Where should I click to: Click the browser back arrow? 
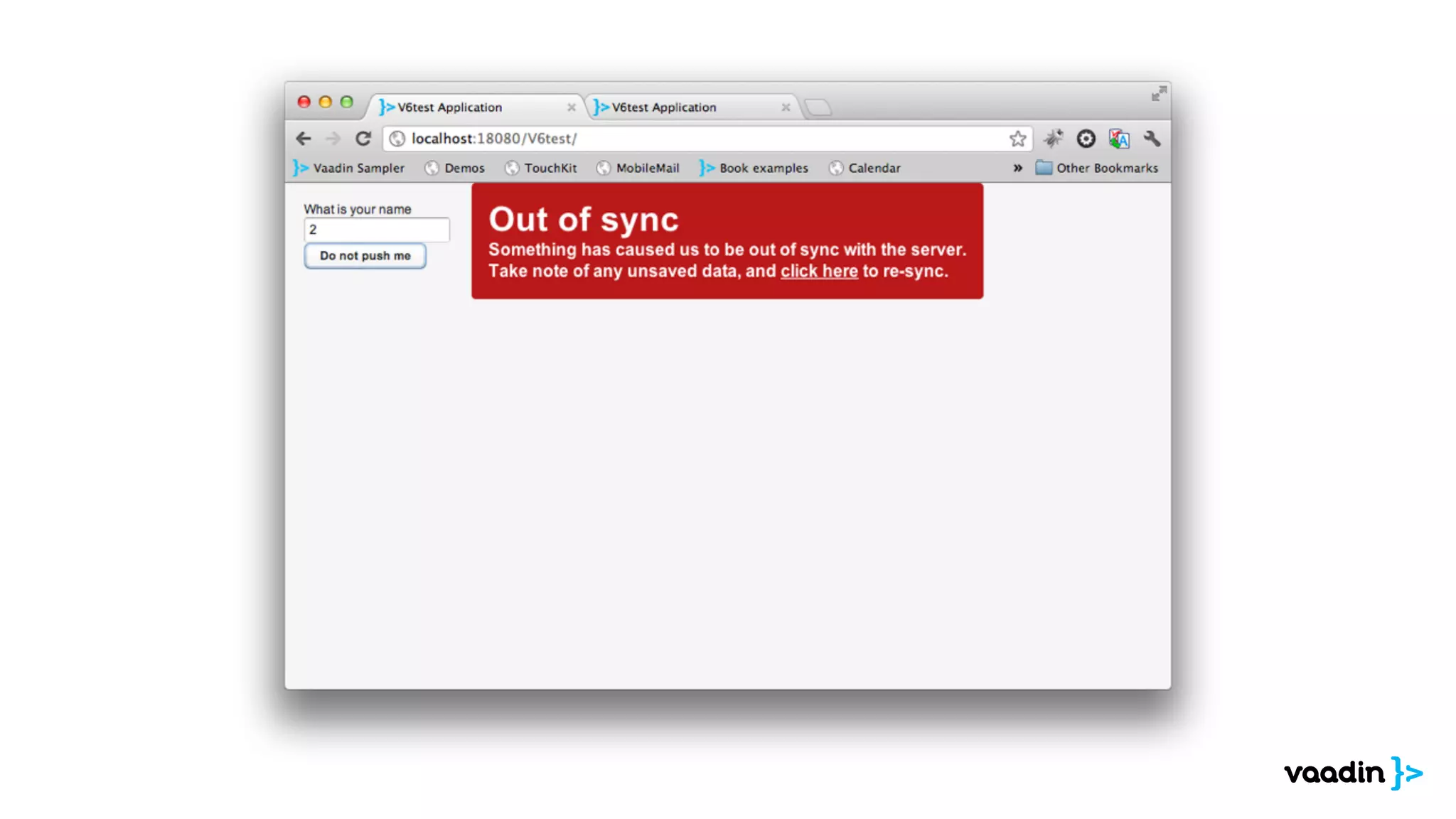(304, 139)
